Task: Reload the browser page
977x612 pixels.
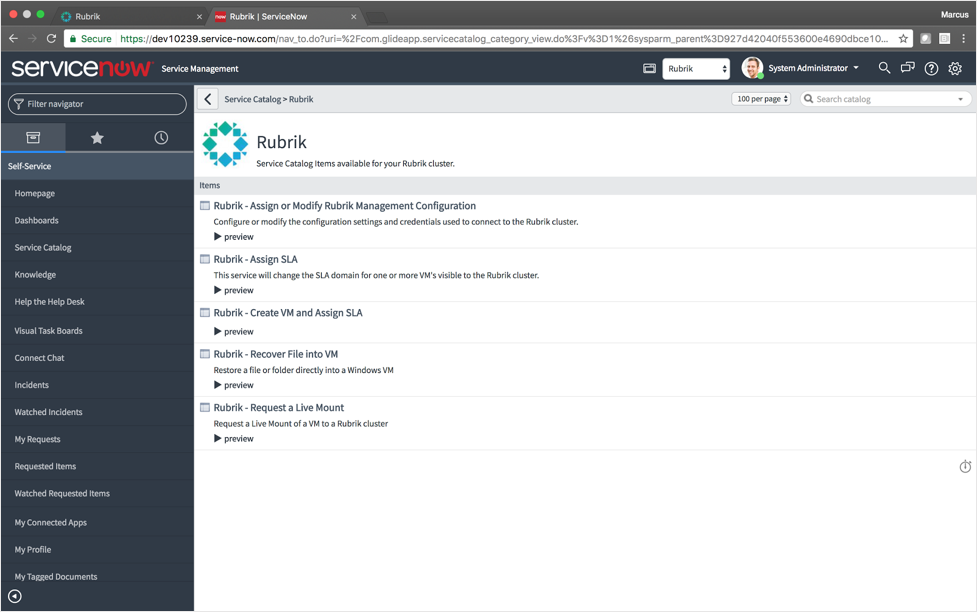Action: [x=52, y=39]
